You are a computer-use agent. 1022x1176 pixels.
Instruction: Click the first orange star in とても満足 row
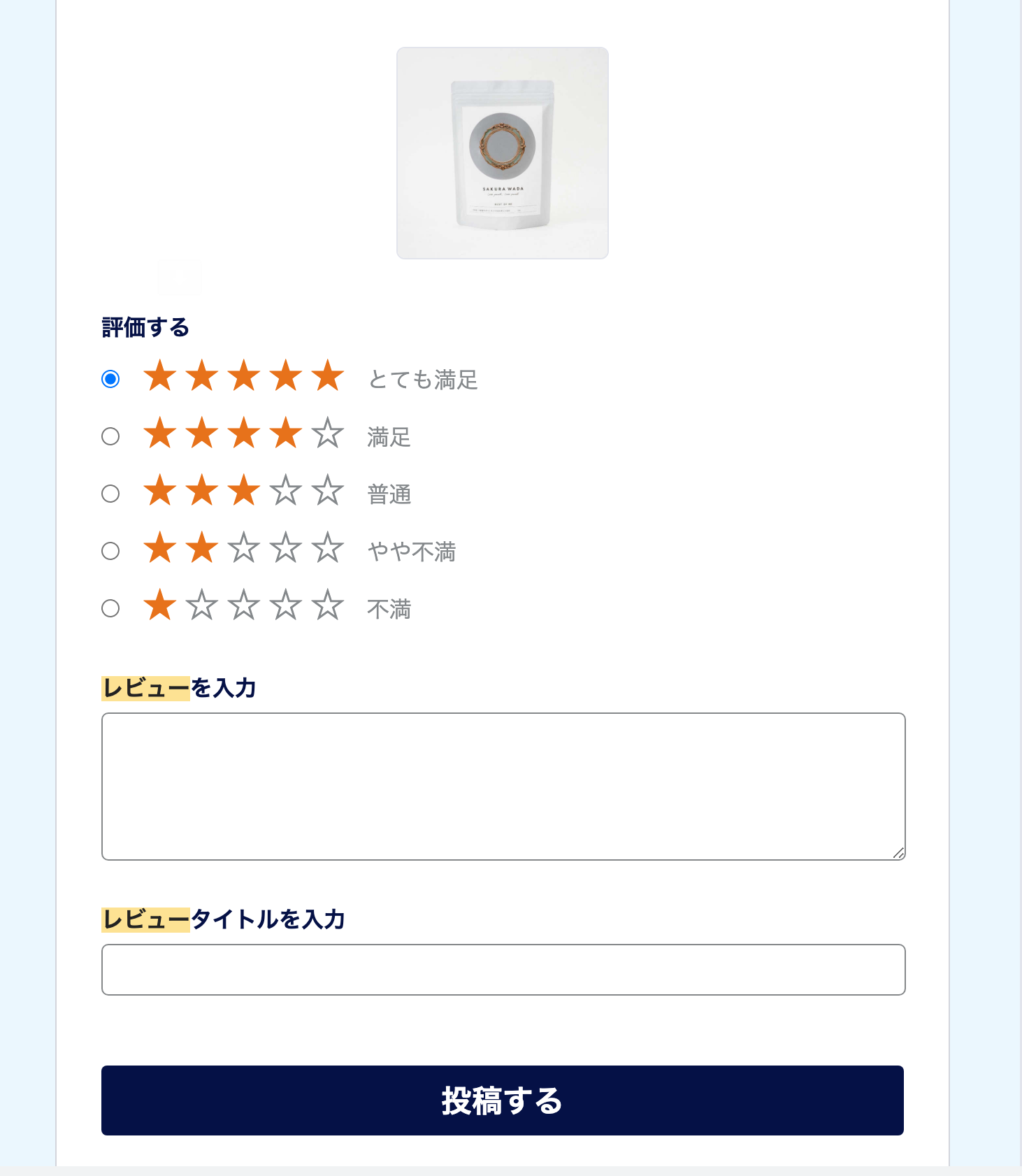point(160,376)
